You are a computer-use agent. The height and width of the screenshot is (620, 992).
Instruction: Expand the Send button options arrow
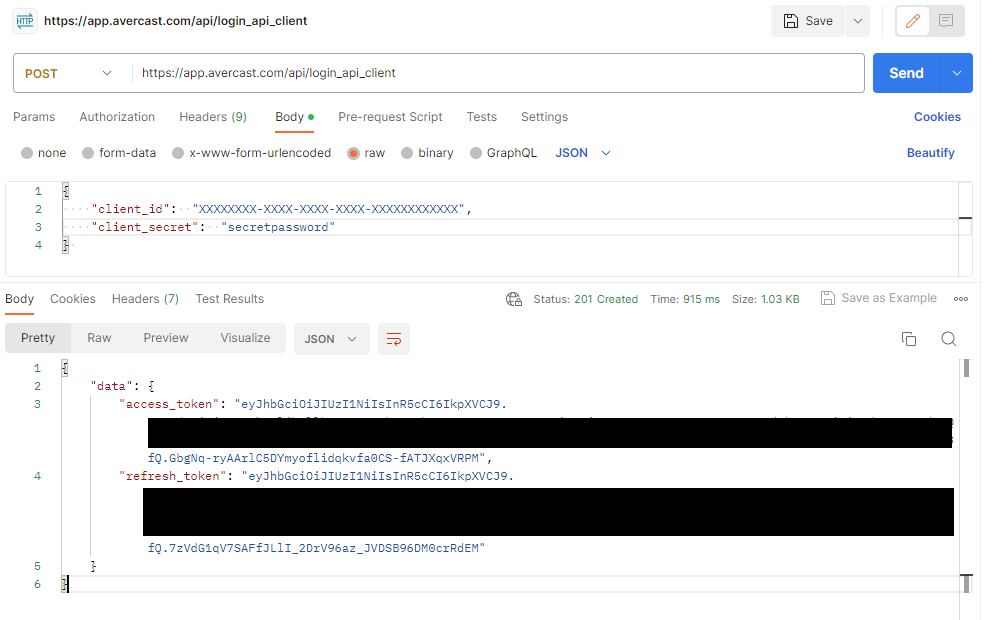[957, 73]
